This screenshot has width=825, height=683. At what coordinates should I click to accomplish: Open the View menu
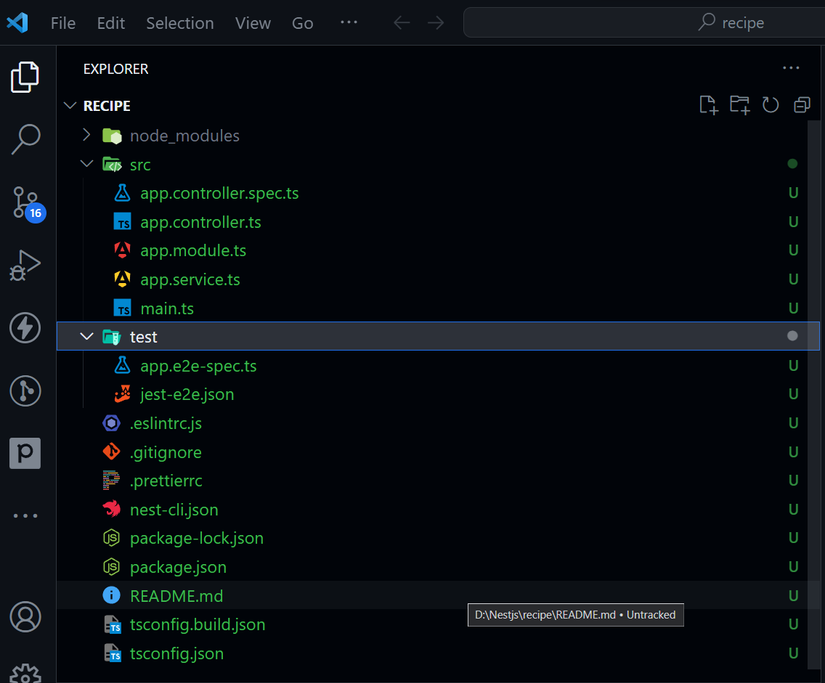[252, 22]
